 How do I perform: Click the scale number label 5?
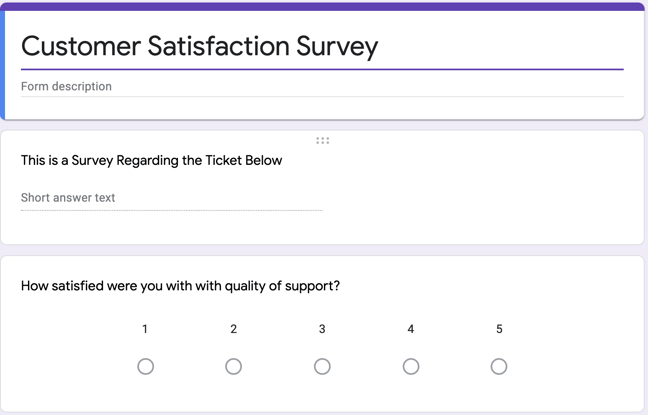coord(499,329)
